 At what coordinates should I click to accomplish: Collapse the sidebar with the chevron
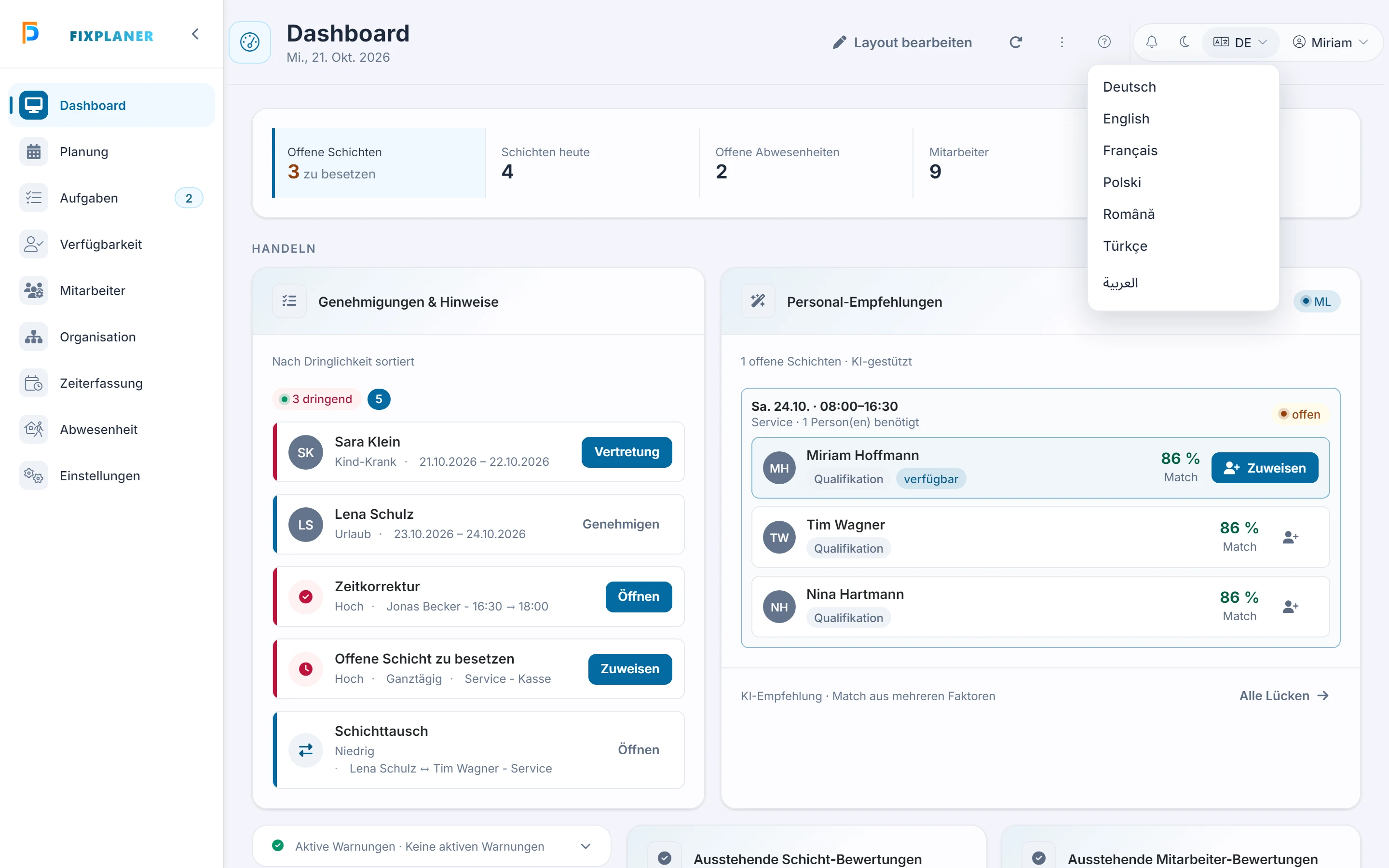pos(195,34)
